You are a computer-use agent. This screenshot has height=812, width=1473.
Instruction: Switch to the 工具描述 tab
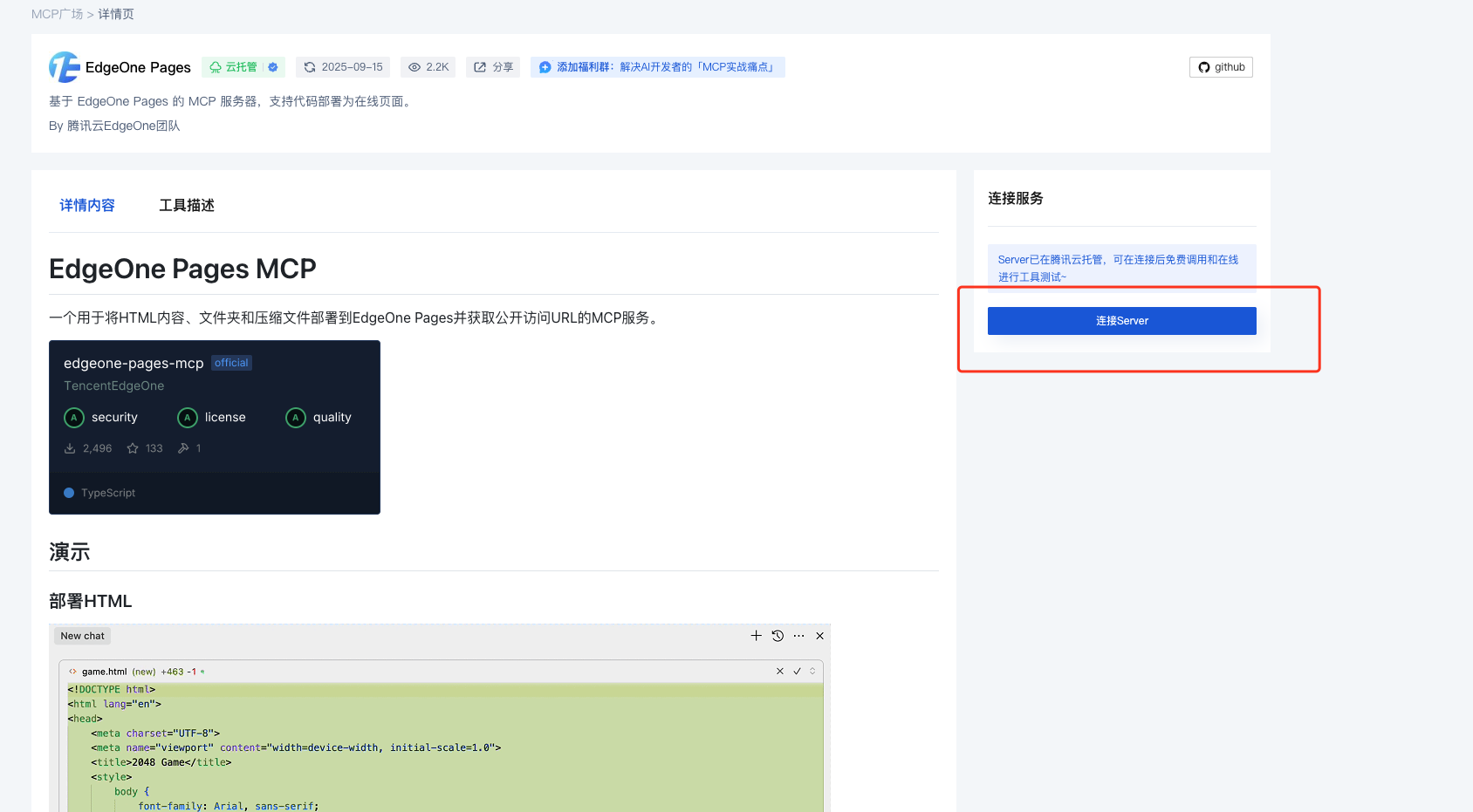pyautogui.click(x=186, y=205)
